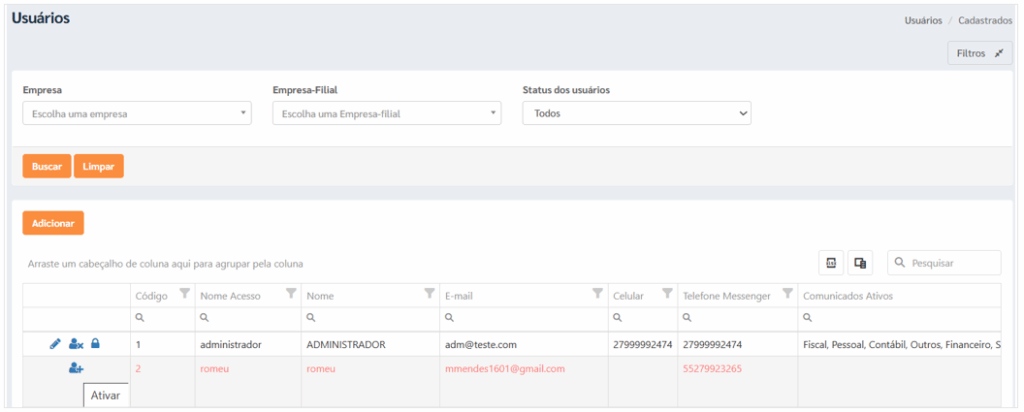1024x412 pixels.
Task: Activate user romeu with add-user icon
Action: click(76, 369)
